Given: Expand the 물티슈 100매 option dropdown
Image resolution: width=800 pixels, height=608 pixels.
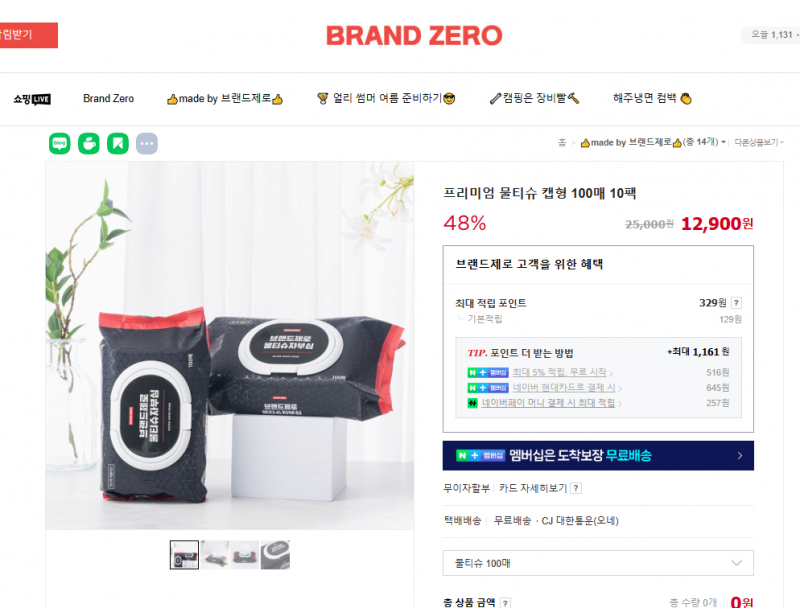Looking at the screenshot, I should (598, 563).
